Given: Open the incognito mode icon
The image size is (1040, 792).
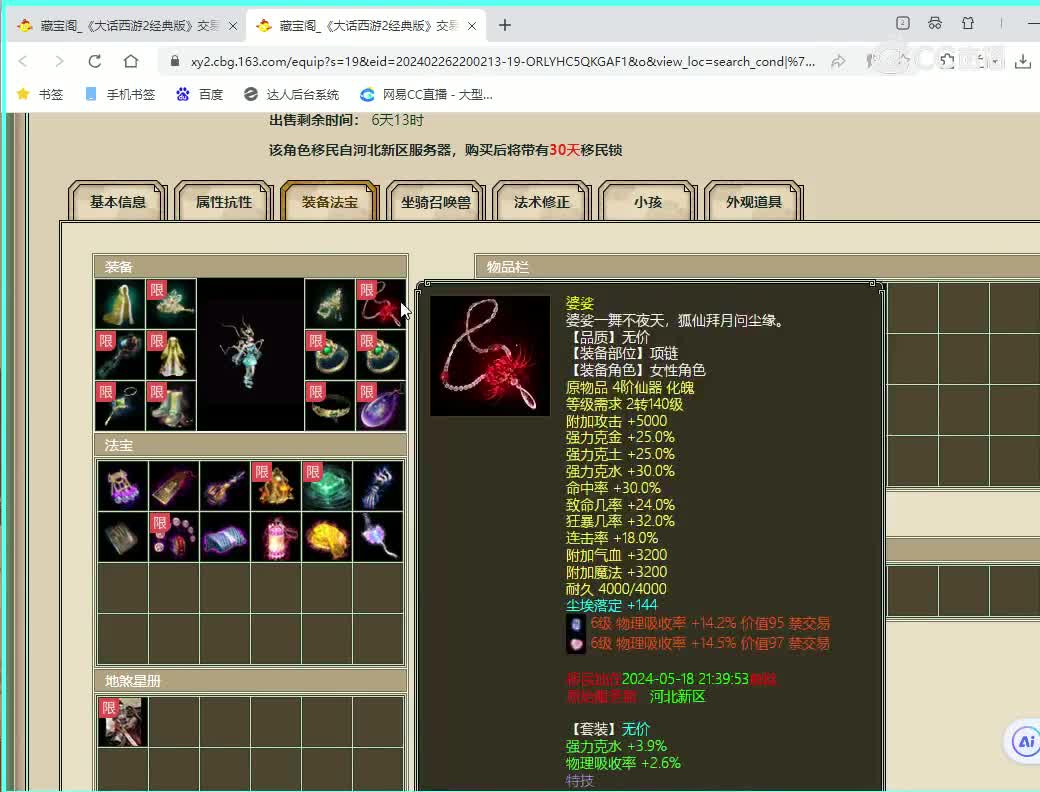Looking at the screenshot, I should [x=935, y=23].
